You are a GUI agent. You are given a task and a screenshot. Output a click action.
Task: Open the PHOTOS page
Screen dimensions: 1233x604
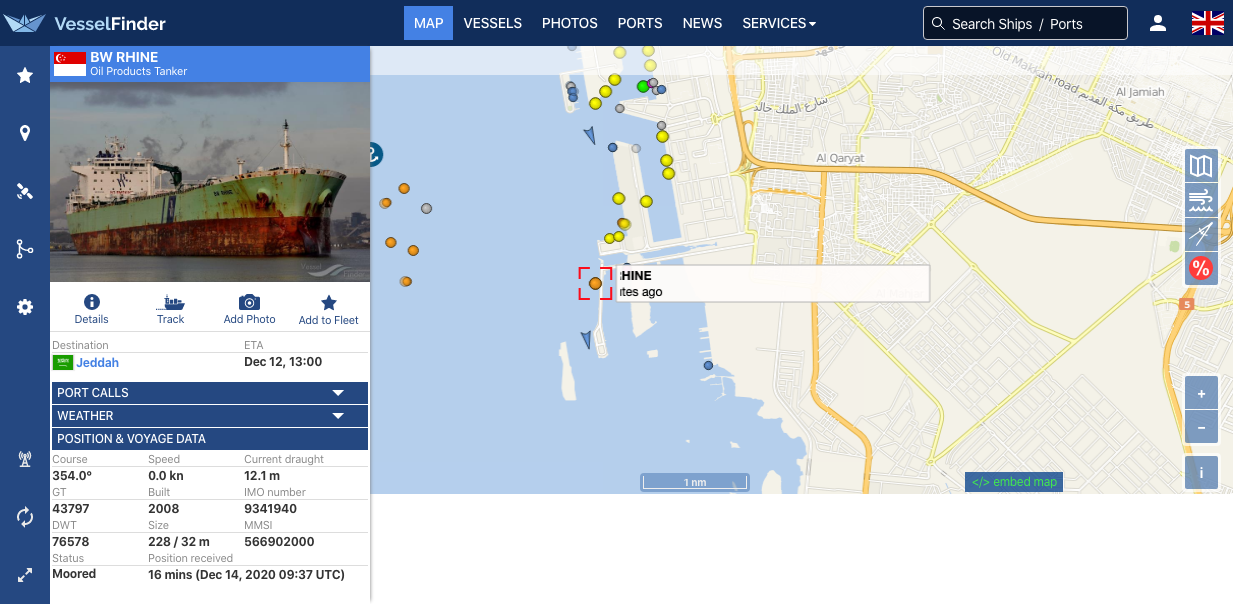point(570,23)
